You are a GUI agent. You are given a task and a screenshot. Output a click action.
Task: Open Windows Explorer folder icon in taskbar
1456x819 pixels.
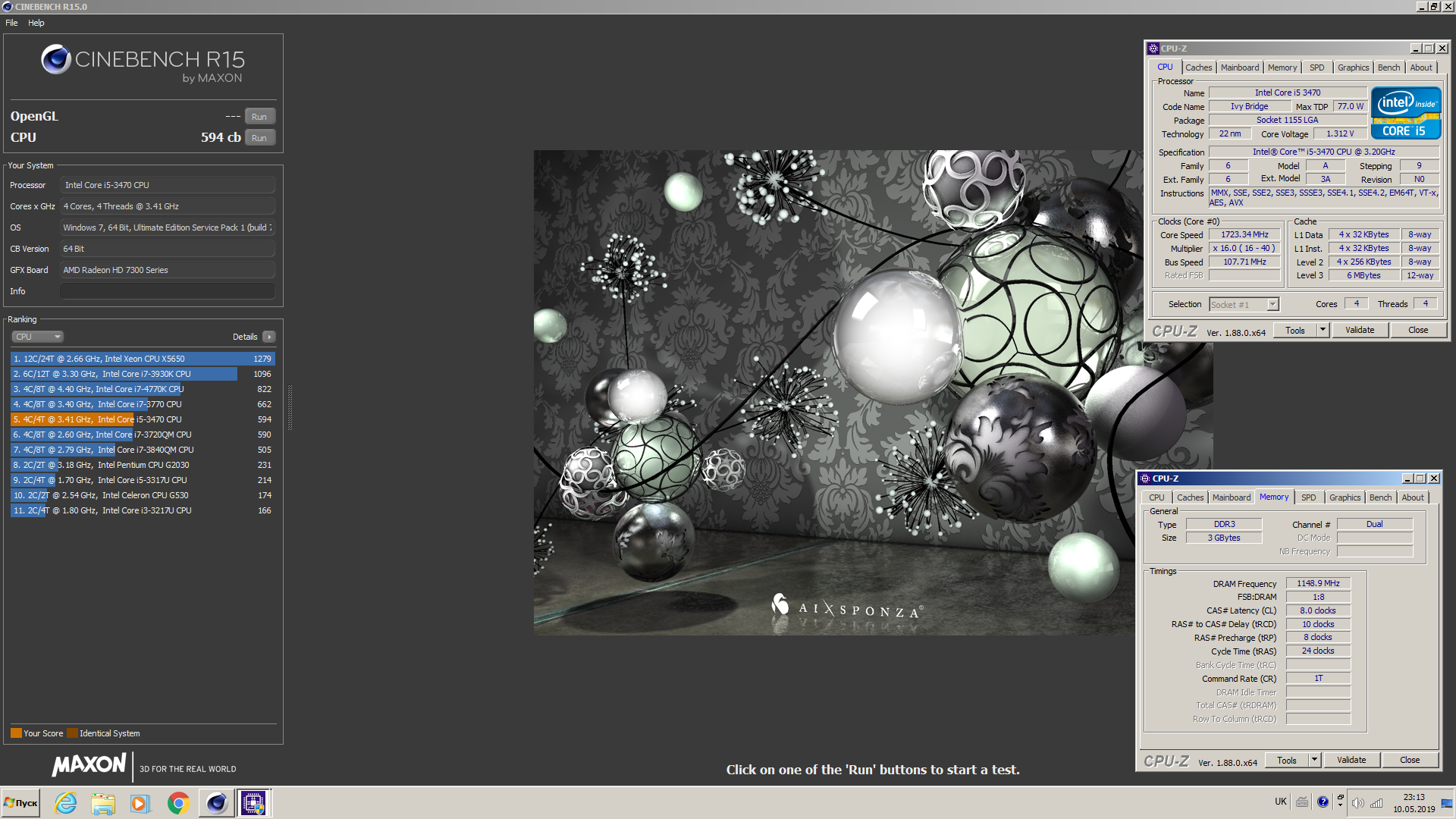click(x=103, y=803)
